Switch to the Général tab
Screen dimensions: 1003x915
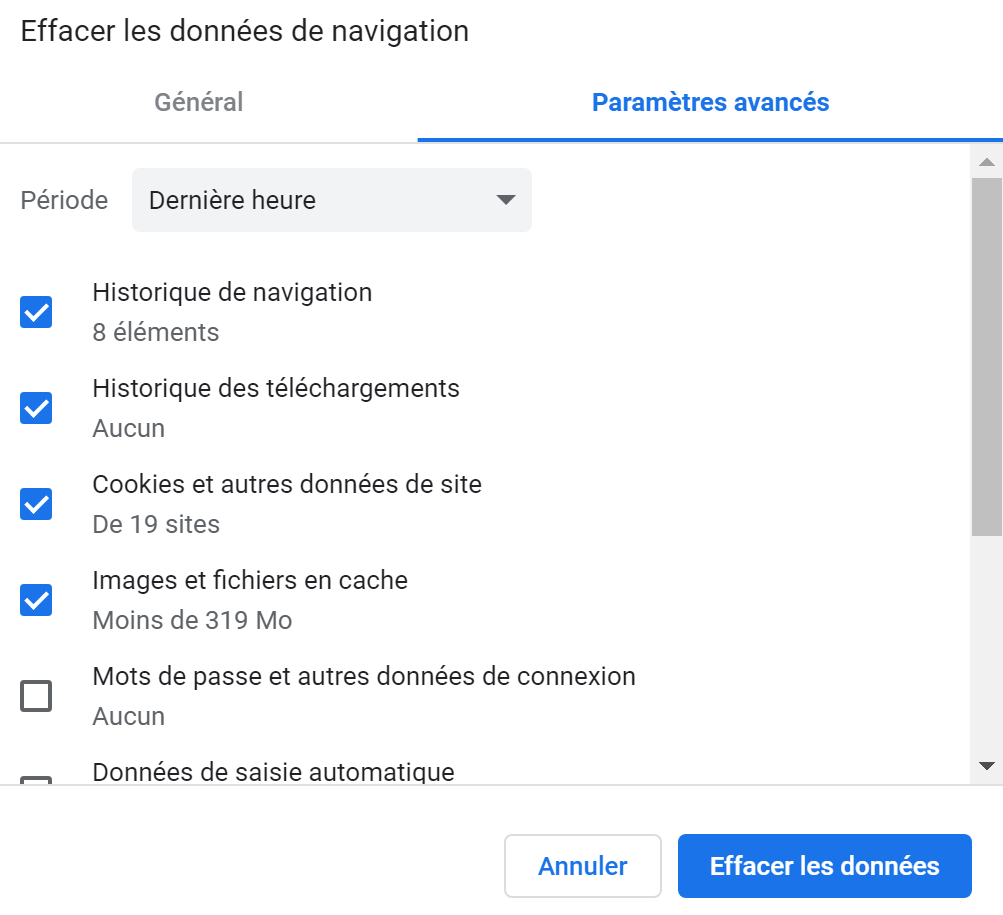pyautogui.click(x=199, y=102)
